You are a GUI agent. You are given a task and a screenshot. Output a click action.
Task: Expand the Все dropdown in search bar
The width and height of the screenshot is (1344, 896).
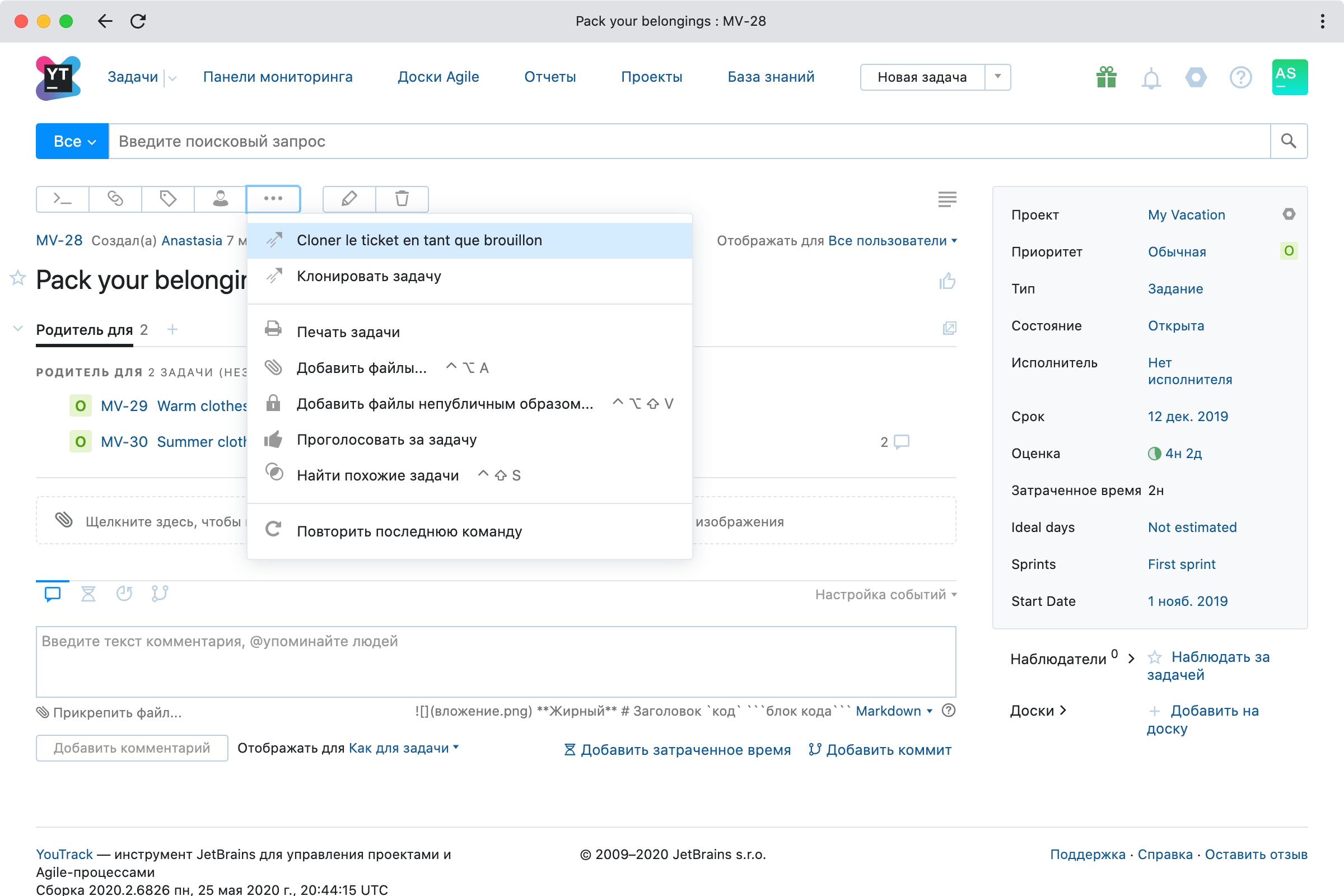(x=69, y=140)
